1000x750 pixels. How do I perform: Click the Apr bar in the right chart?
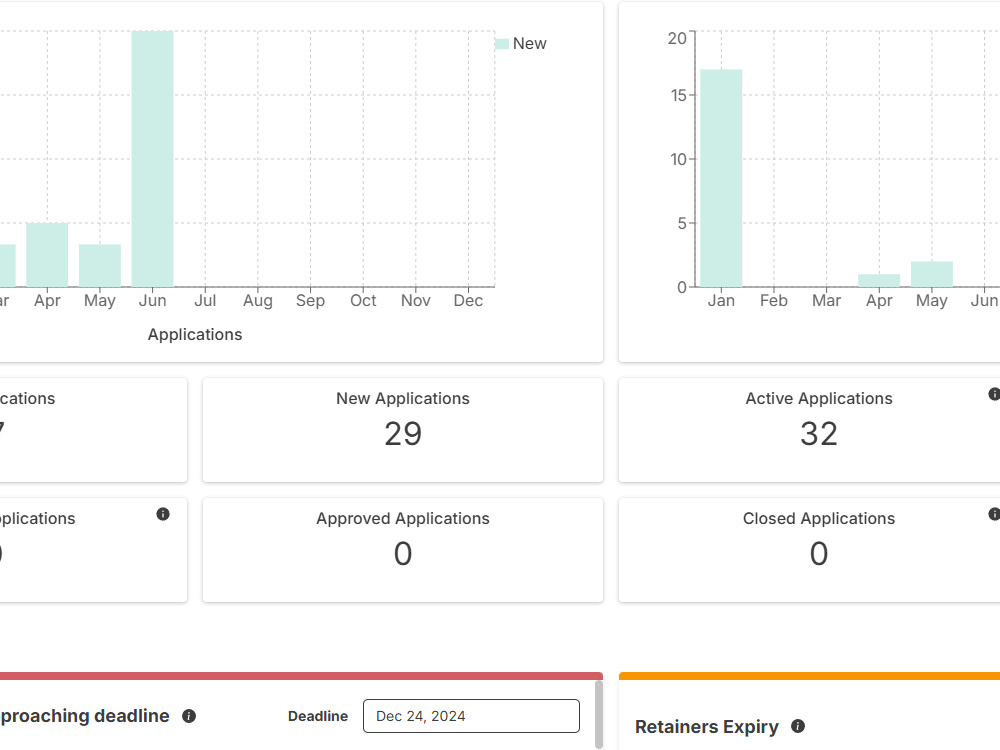click(x=879, y=281)
